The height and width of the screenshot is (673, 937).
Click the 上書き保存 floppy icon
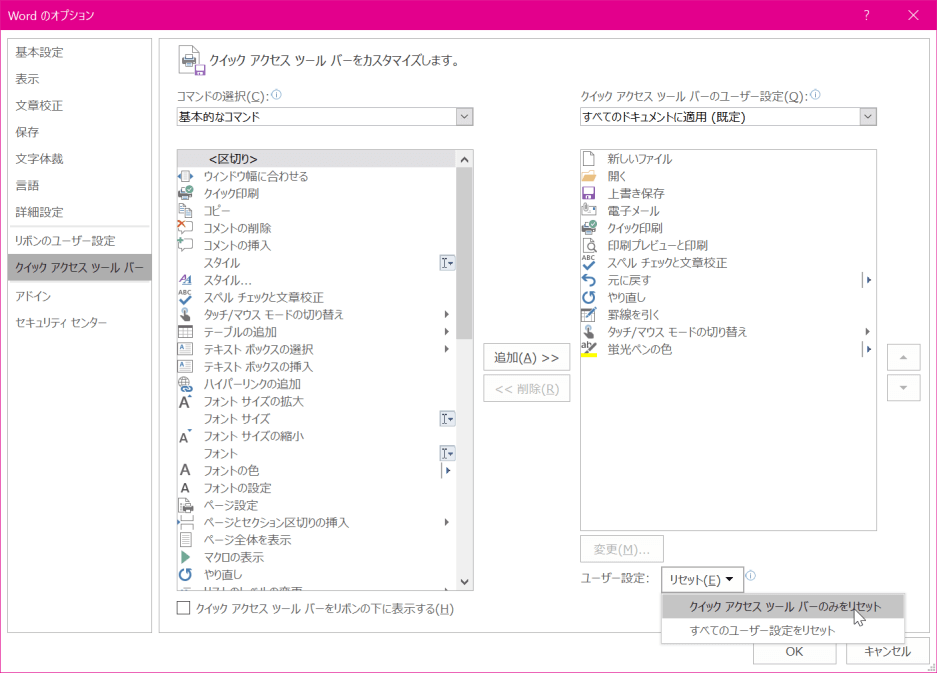[x=589, y=193]
